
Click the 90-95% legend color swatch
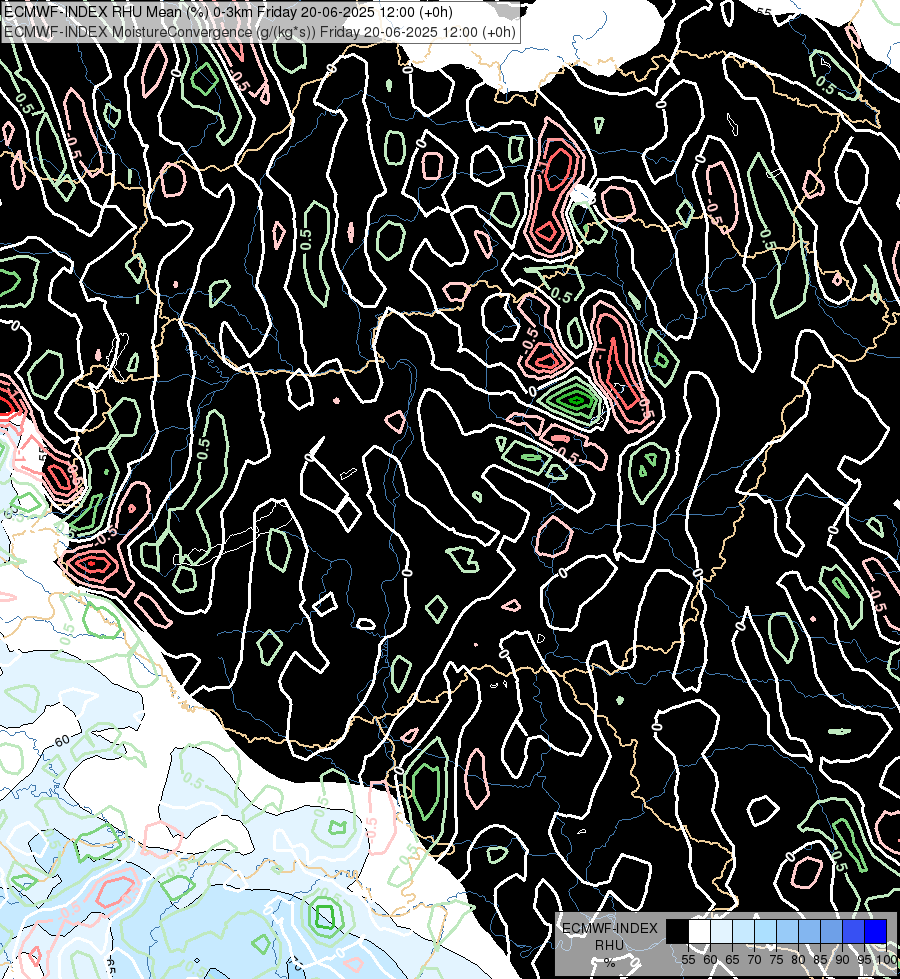click(853, 931)
